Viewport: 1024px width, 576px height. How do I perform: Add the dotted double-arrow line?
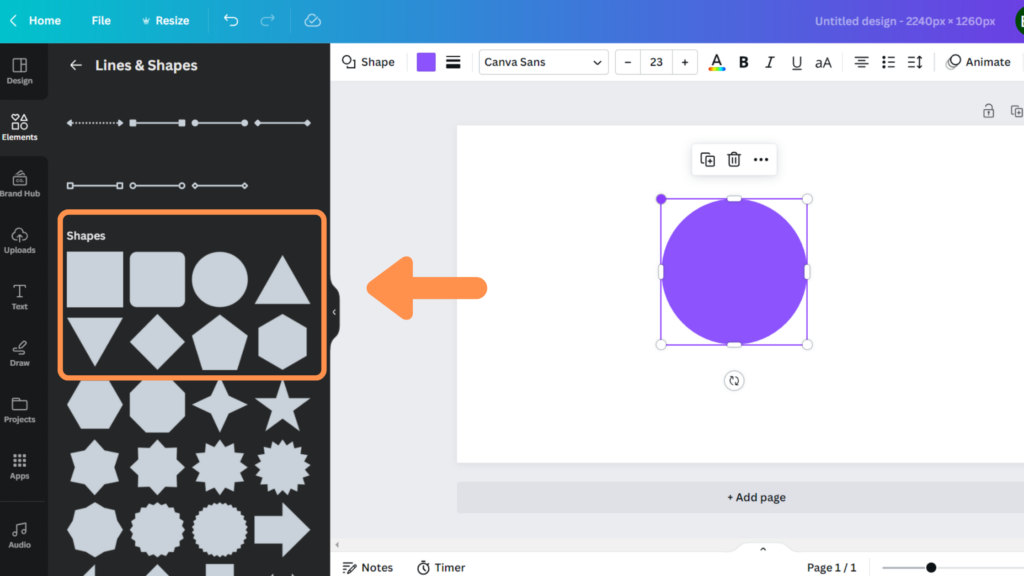pos(95,123)
